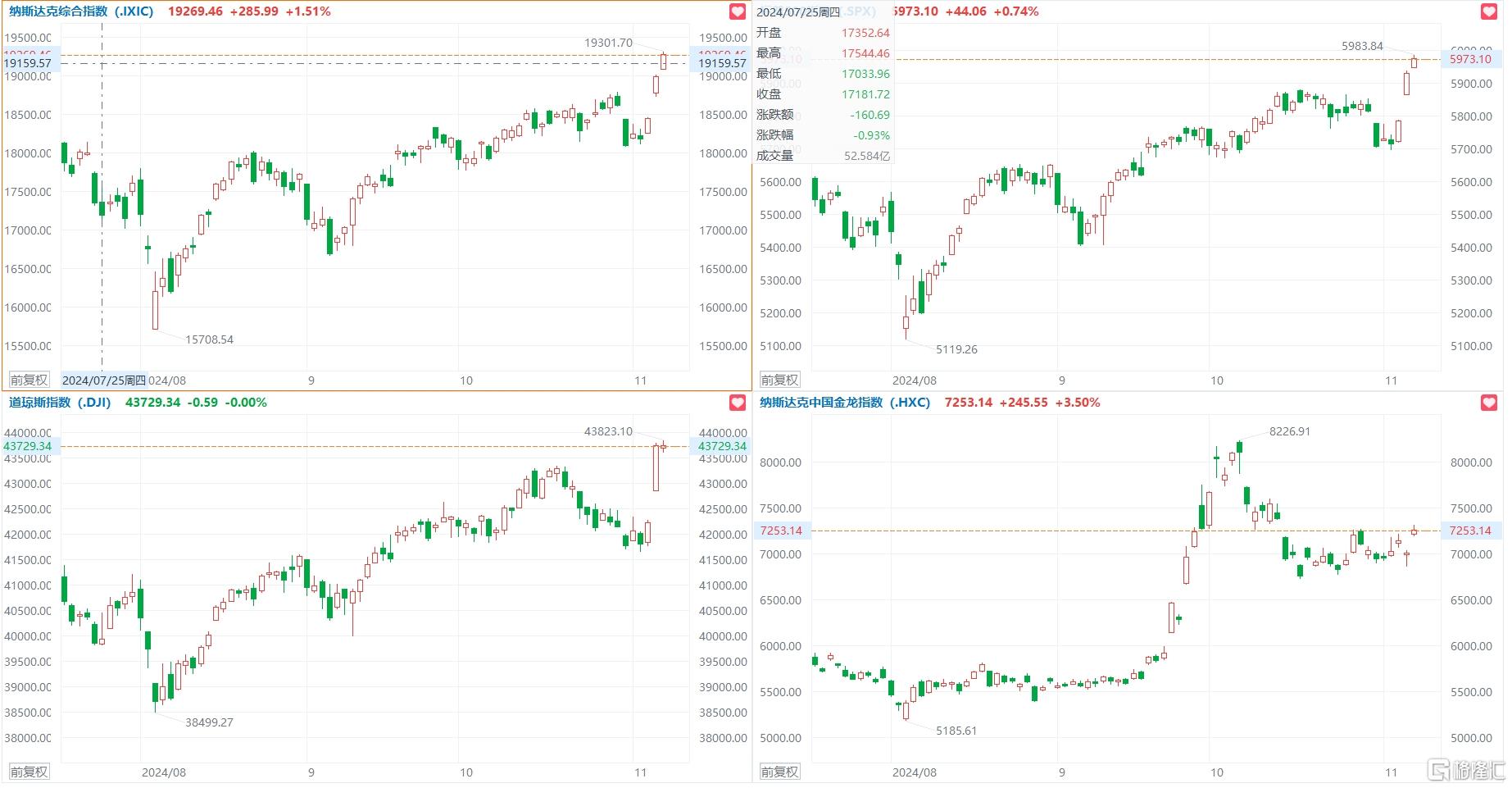The image size is (1512, 788).
Task: Toggle favorite heart on Dow Jones chart
Action: (x=738, y=403)
